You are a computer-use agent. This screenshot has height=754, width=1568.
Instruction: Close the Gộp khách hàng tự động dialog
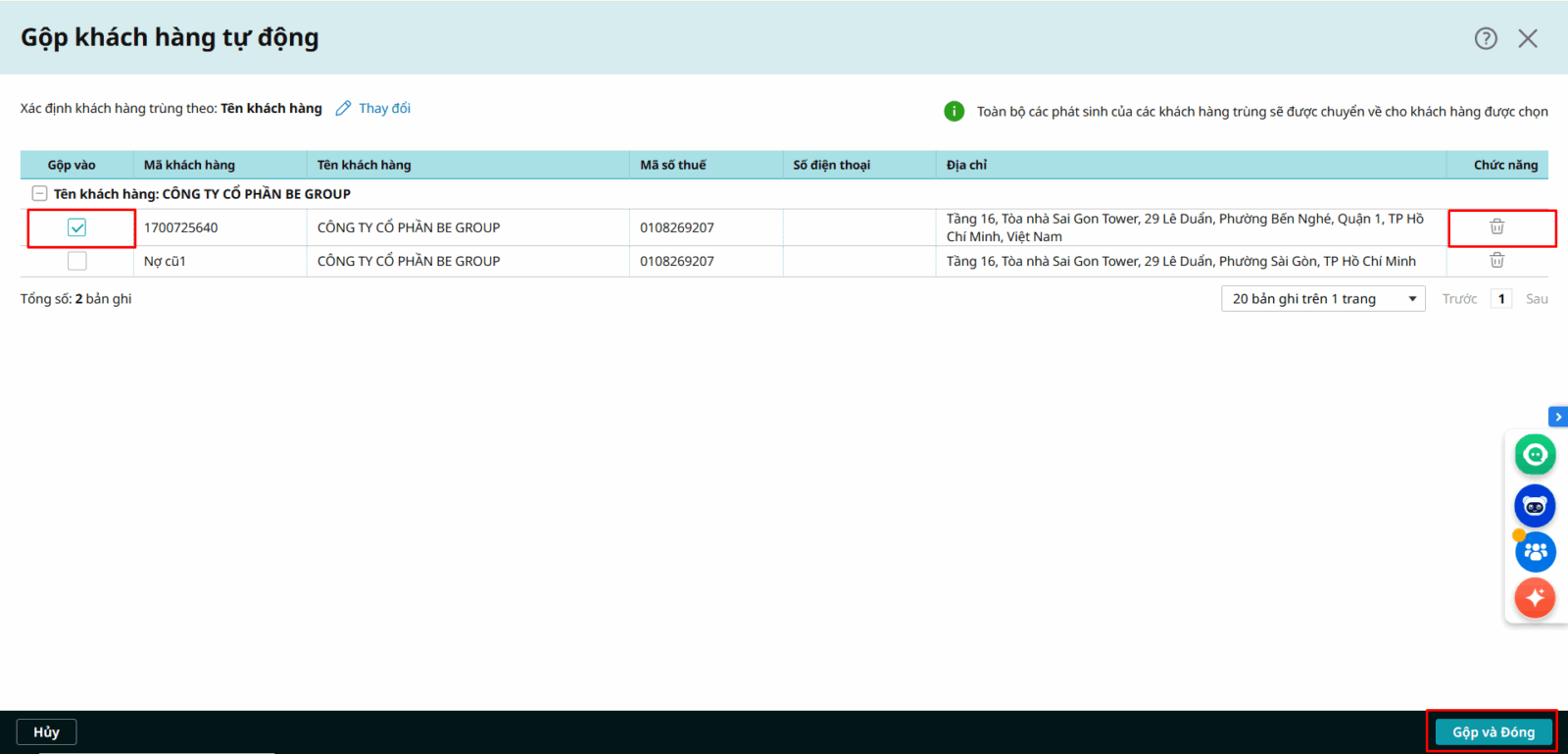[x=1527, y=38]
